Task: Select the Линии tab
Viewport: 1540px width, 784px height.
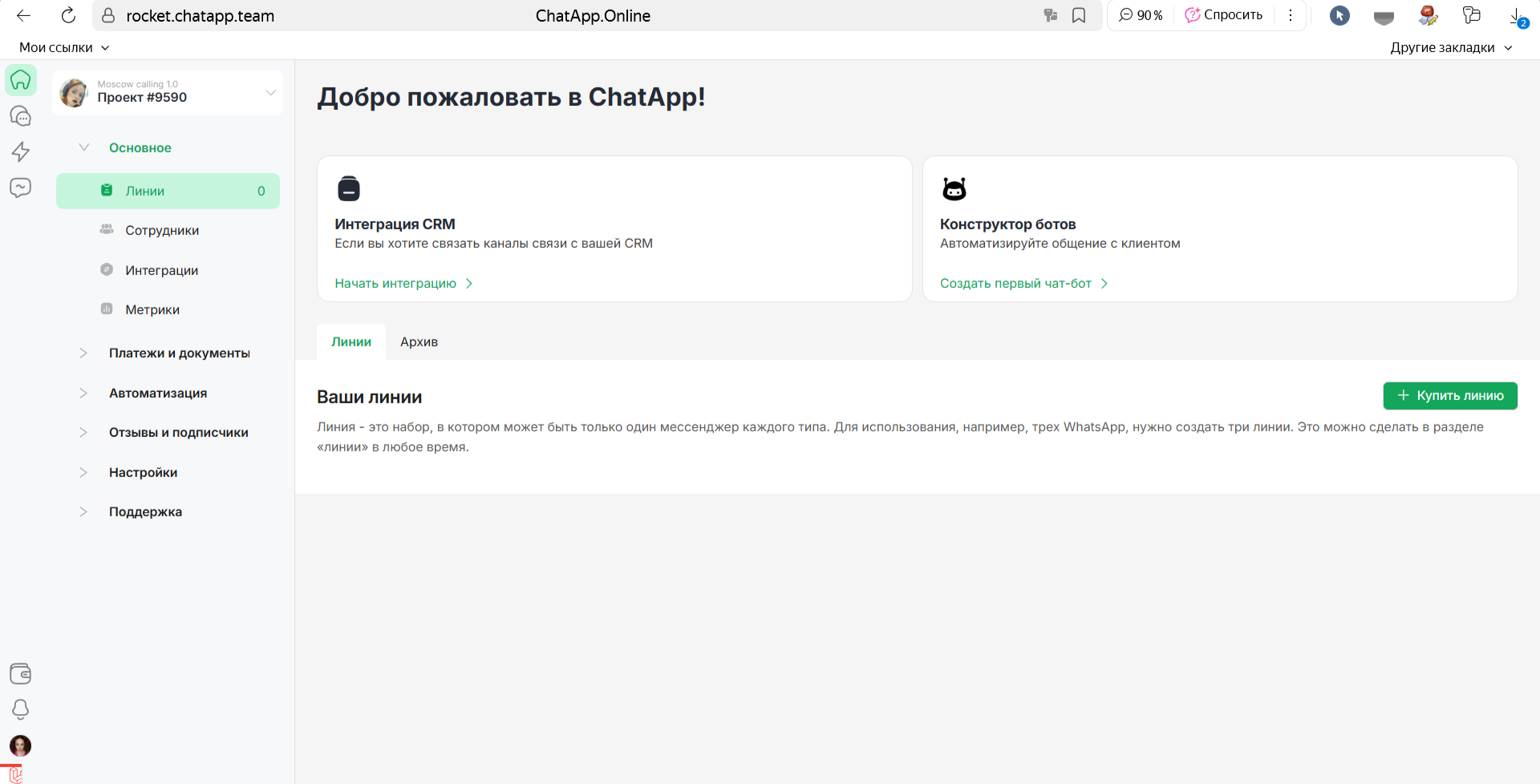Action: 351,342
